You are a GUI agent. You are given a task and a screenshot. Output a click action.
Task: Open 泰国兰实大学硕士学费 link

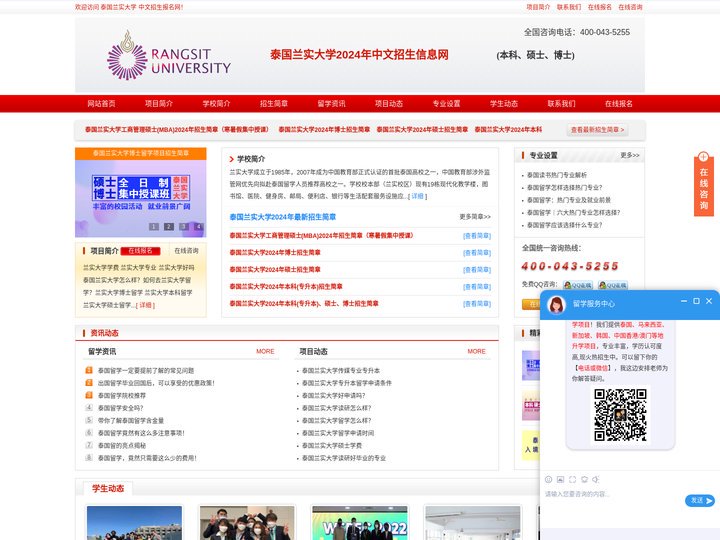(332, 445)
